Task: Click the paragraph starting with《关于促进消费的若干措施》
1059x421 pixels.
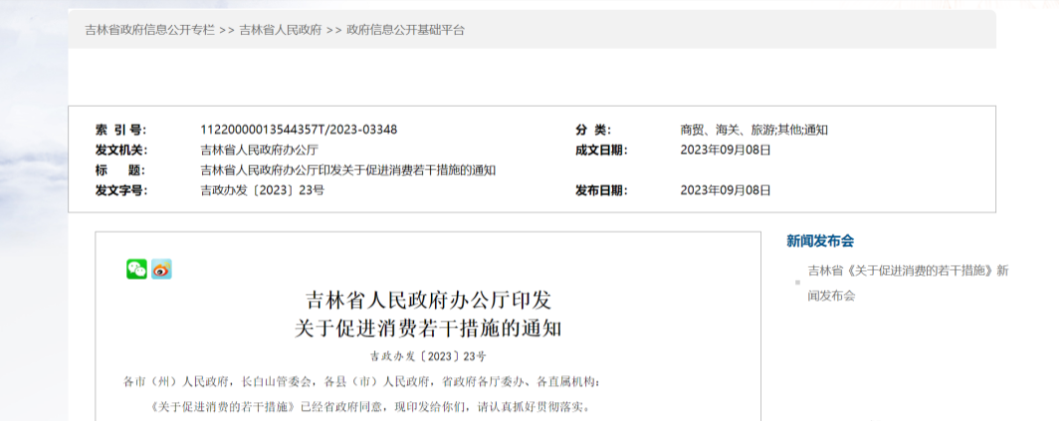Action: point(368,406)
